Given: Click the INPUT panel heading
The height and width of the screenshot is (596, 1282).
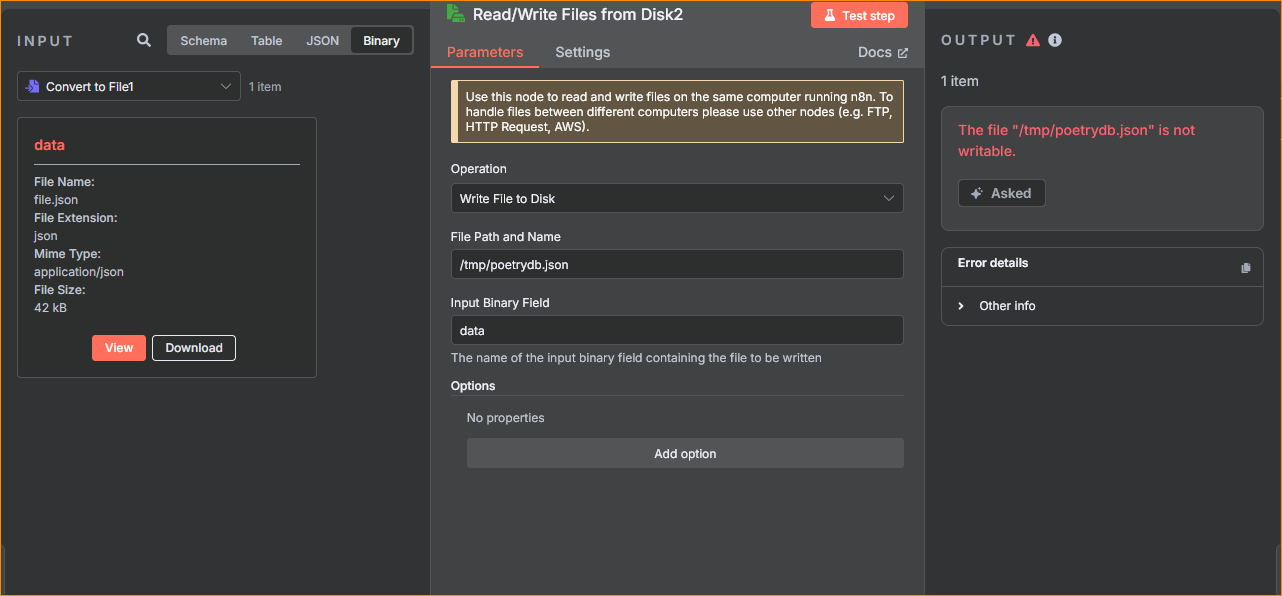Looking at the screenshot, I should tap(46, 41).
